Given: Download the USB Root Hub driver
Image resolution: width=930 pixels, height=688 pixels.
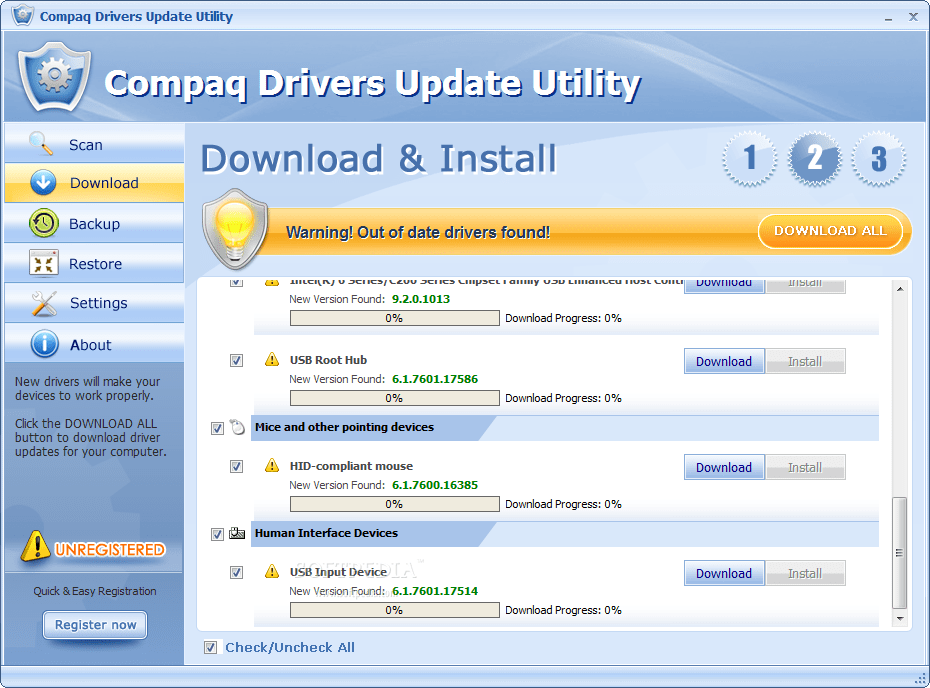Looking at the screenshot, I should (x=724, y=361).
